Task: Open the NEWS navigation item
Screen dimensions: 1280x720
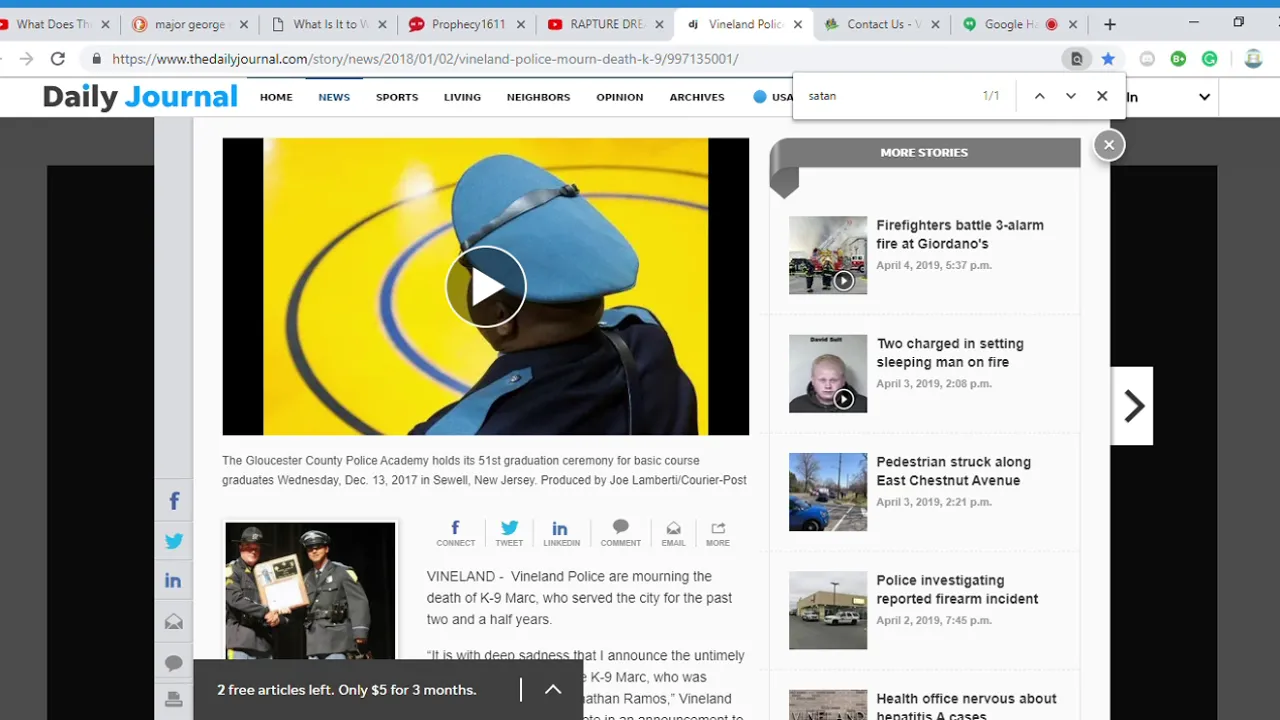Action: [334, 97]
